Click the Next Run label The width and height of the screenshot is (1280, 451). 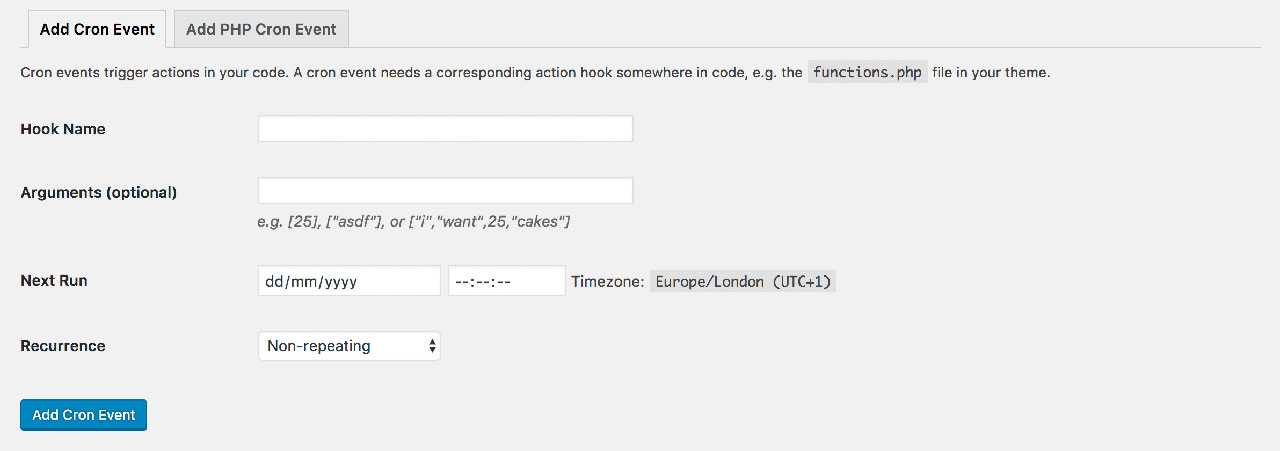coord(54,281)
